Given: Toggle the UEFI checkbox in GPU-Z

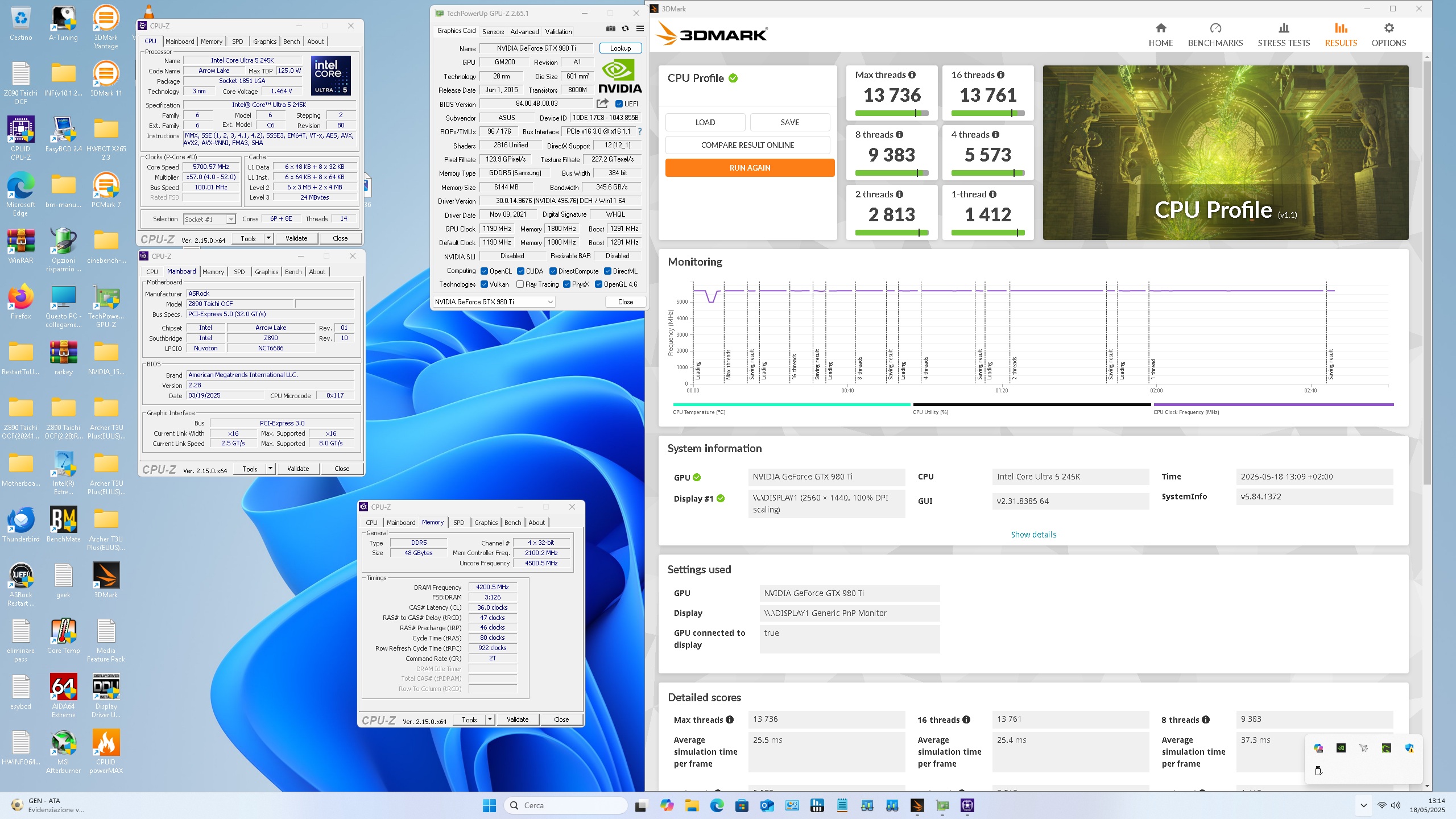Looking at the screenshot, I should coord(619,104).
